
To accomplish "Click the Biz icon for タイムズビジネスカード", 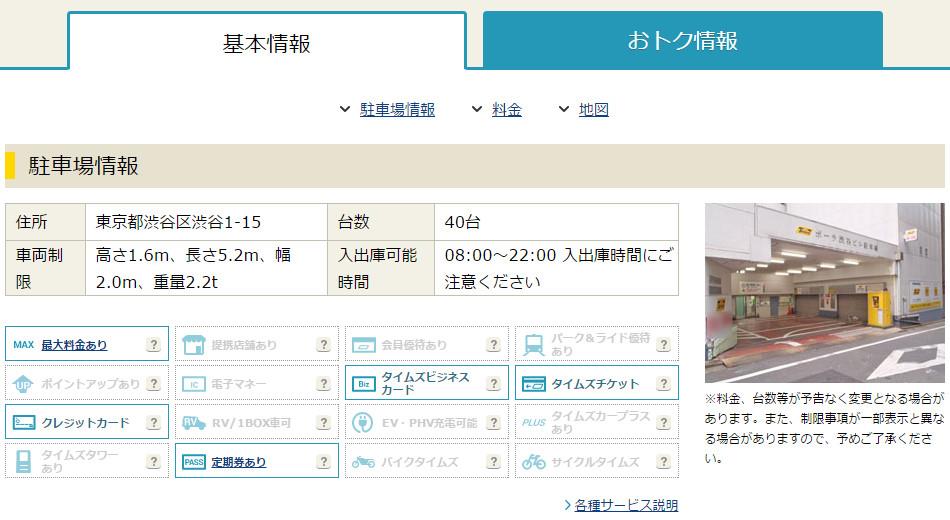I will [x=364, y=384].
